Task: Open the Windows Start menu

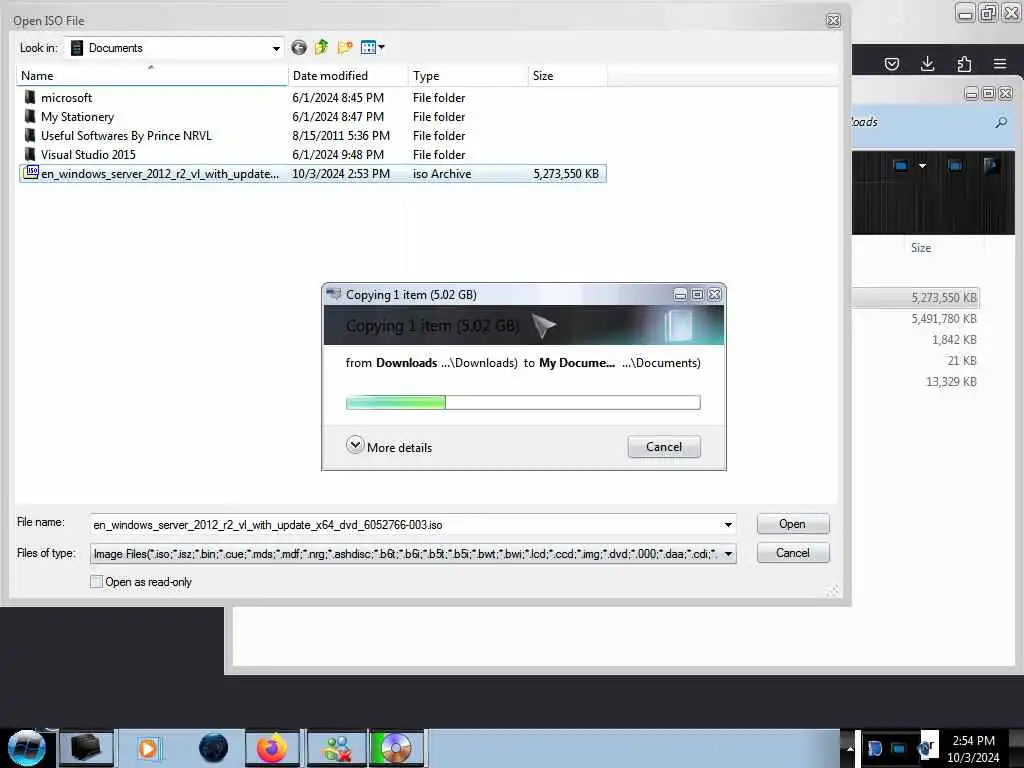Action: (x=27, y=748)
